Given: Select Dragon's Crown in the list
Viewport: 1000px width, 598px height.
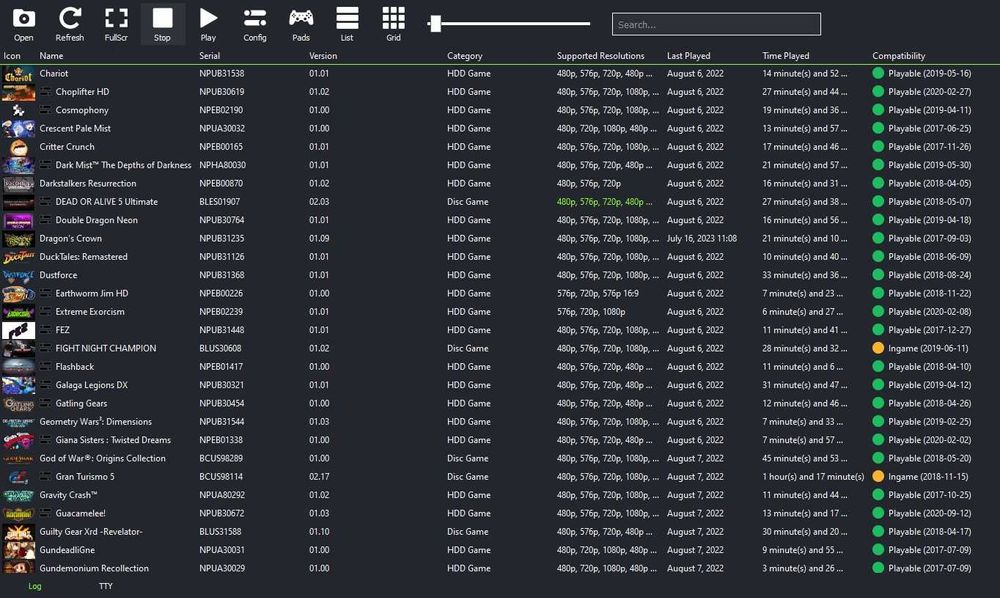Looking at the screenshot, I should click(x=71, y=238).
